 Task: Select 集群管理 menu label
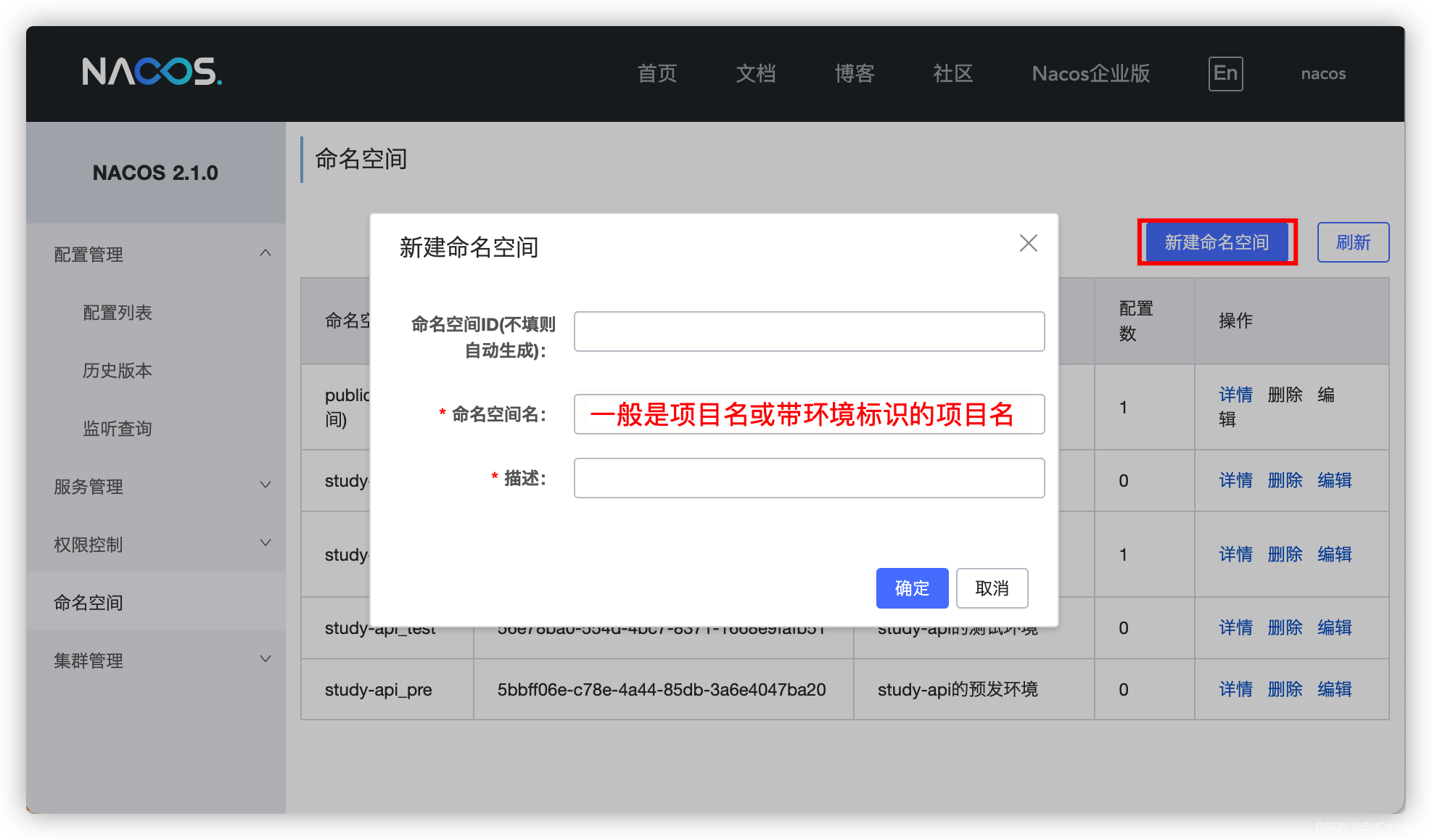point(89,661)
